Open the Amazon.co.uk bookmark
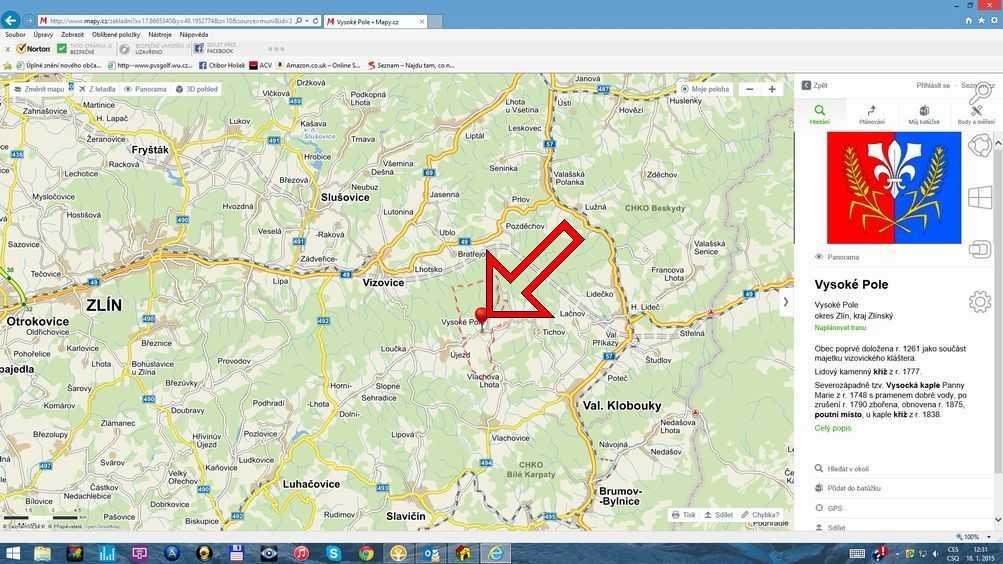Viewport: 1003px width, 564px height. tap(318, 65)
